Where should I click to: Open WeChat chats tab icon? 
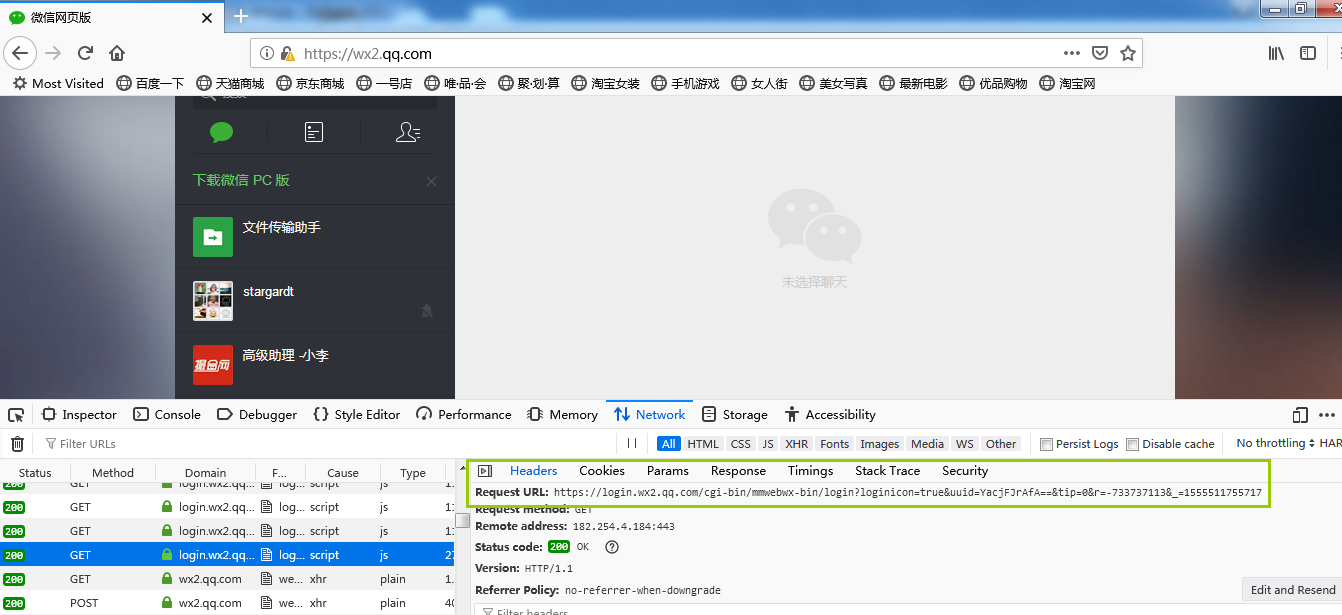coord(221,132)
